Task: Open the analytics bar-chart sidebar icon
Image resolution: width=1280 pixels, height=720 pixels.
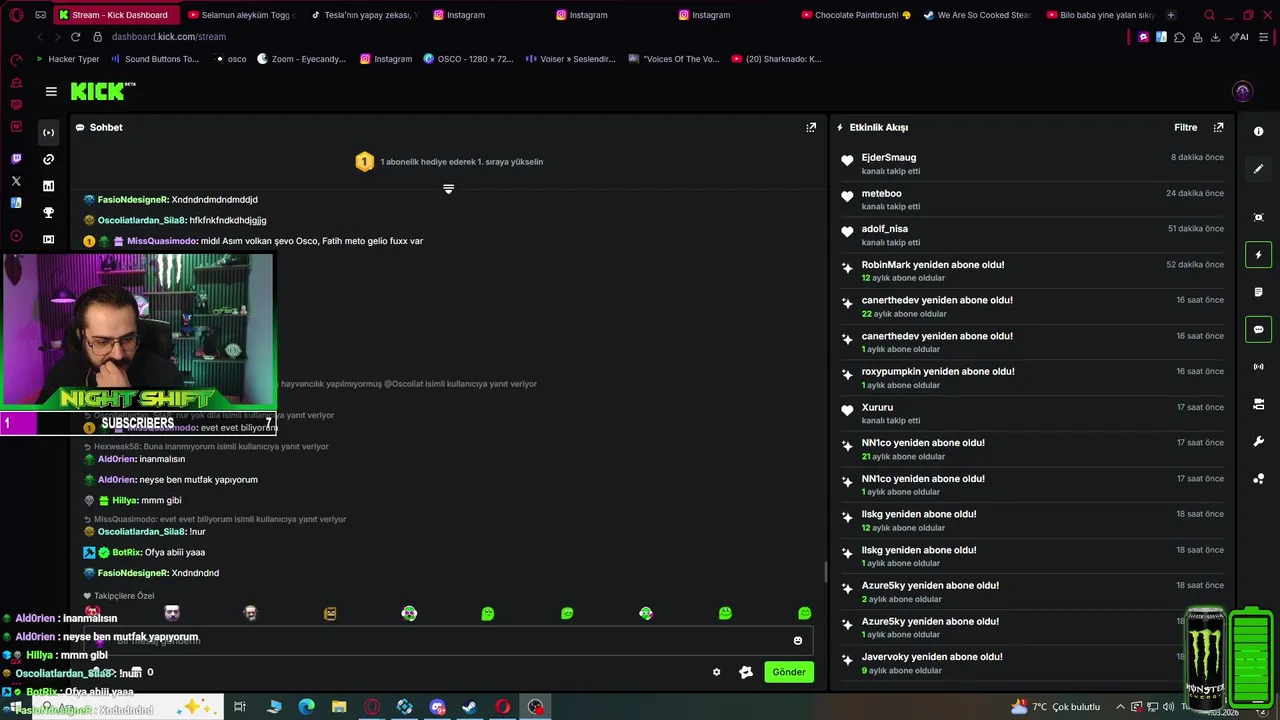Action: tap(48, 186)
